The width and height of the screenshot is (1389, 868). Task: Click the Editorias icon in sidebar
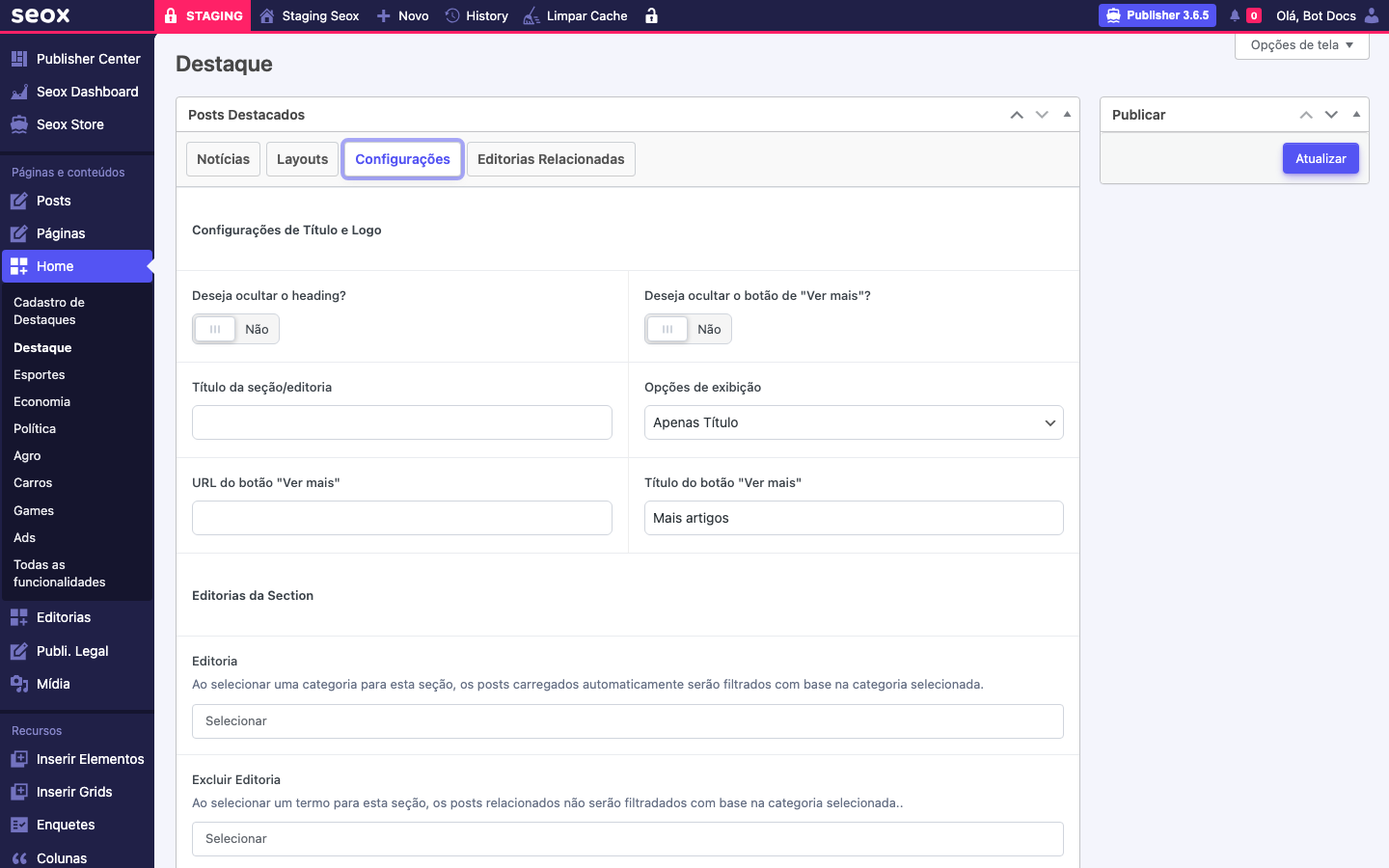[x=19, y=617]
